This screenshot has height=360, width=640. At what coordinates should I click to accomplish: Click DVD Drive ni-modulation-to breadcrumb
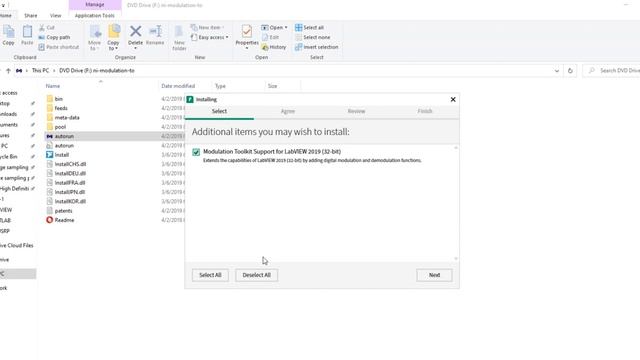pos(97,71)
